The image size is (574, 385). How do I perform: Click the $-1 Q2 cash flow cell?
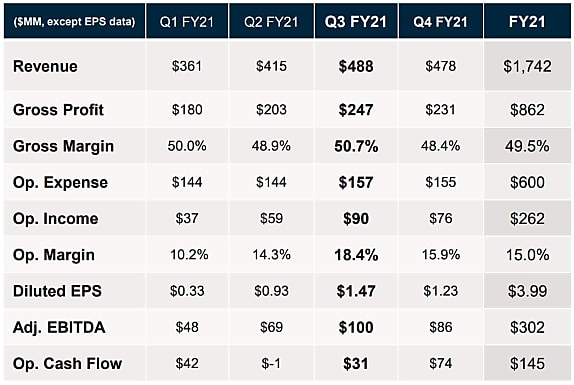271,363
